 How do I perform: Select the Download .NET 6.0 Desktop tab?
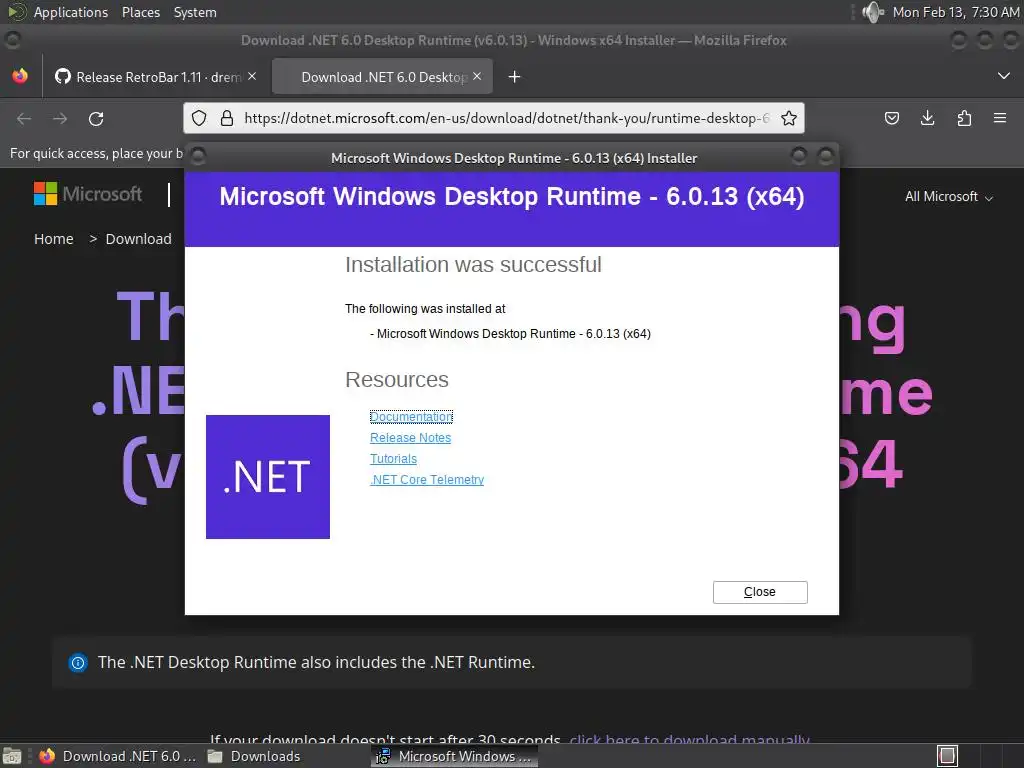pos(382,77)
